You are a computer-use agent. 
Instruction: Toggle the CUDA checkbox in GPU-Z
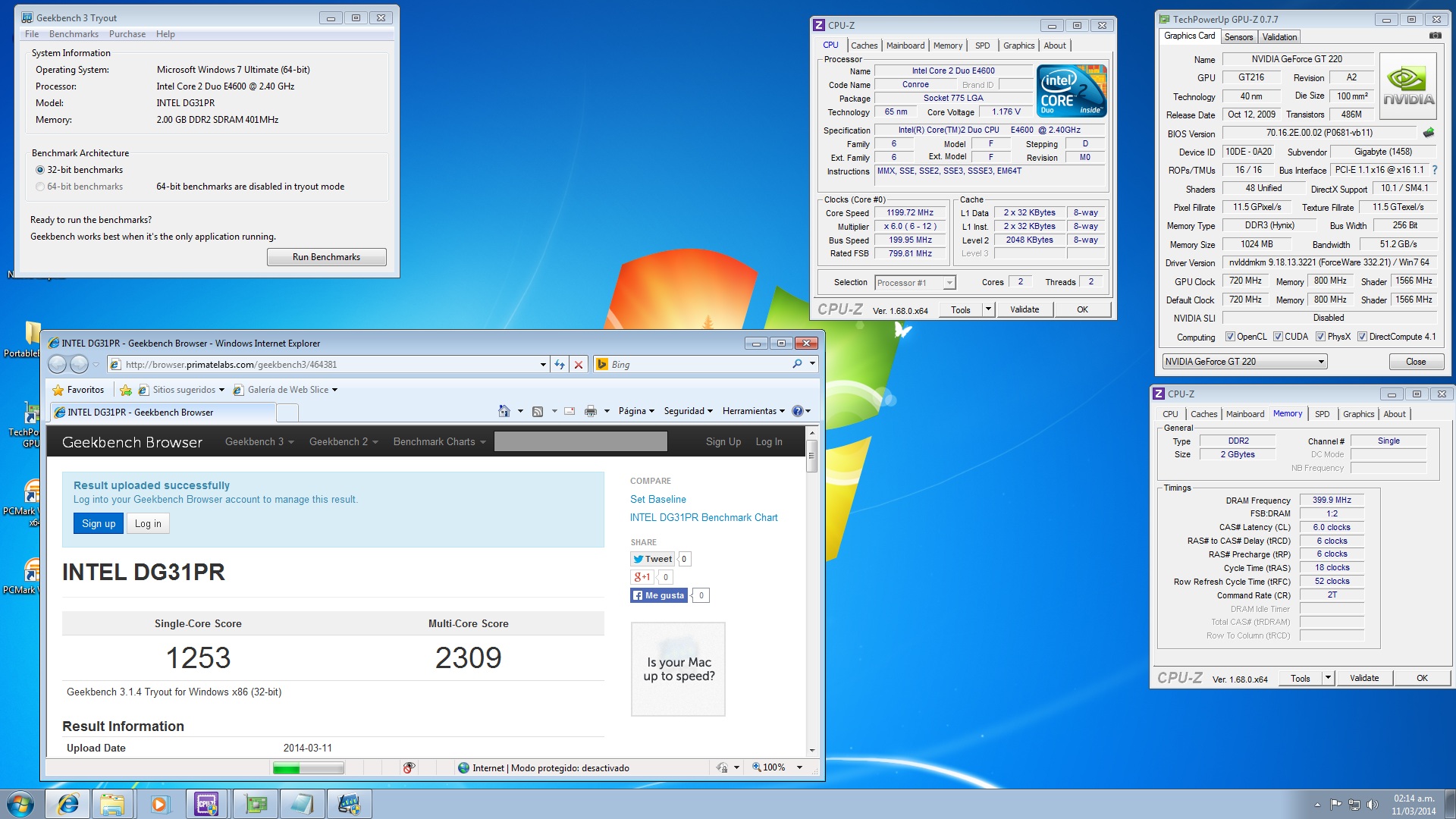pyautogui.click(x=1278, y=337)
